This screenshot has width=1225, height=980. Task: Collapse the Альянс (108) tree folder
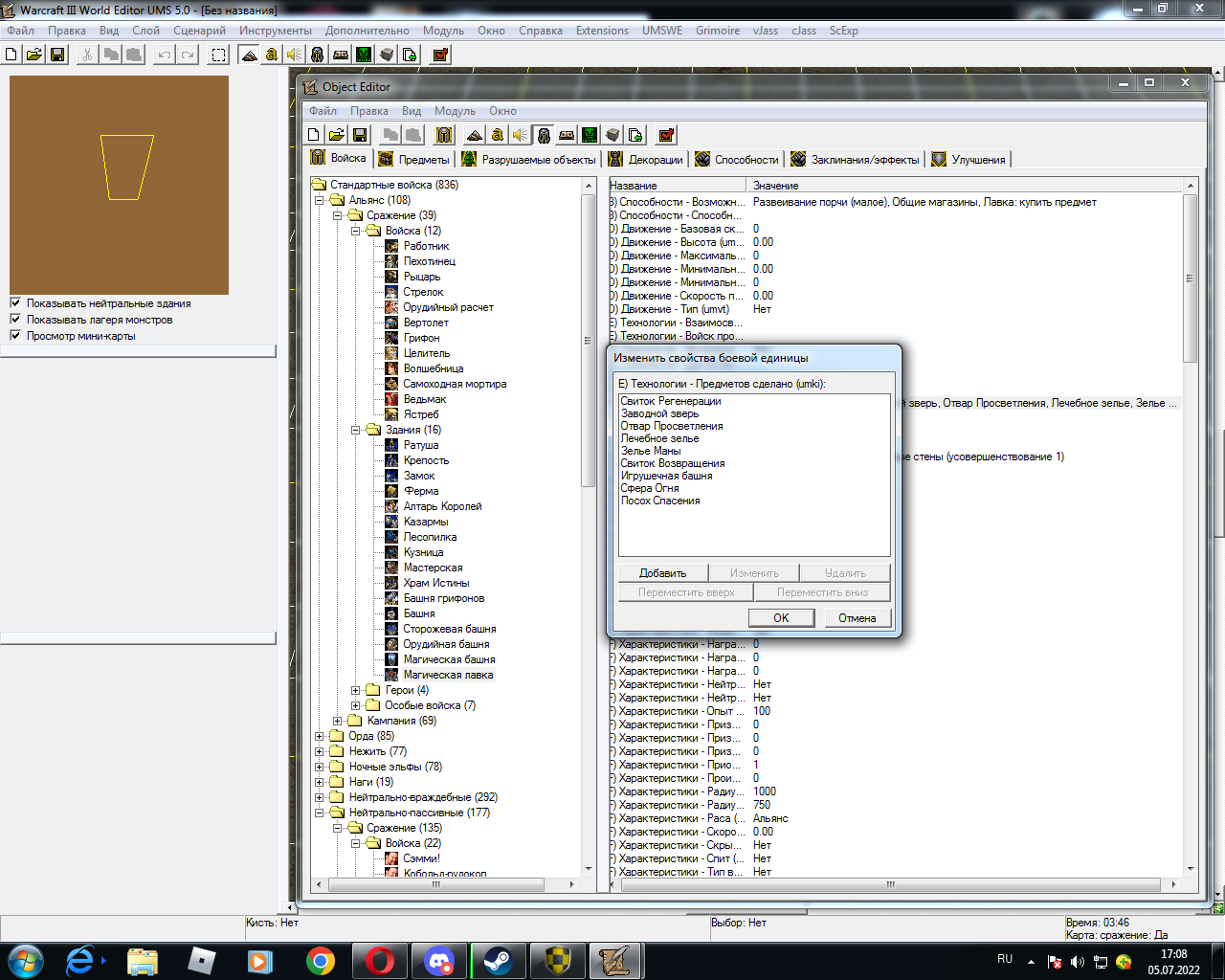[320, 200]
